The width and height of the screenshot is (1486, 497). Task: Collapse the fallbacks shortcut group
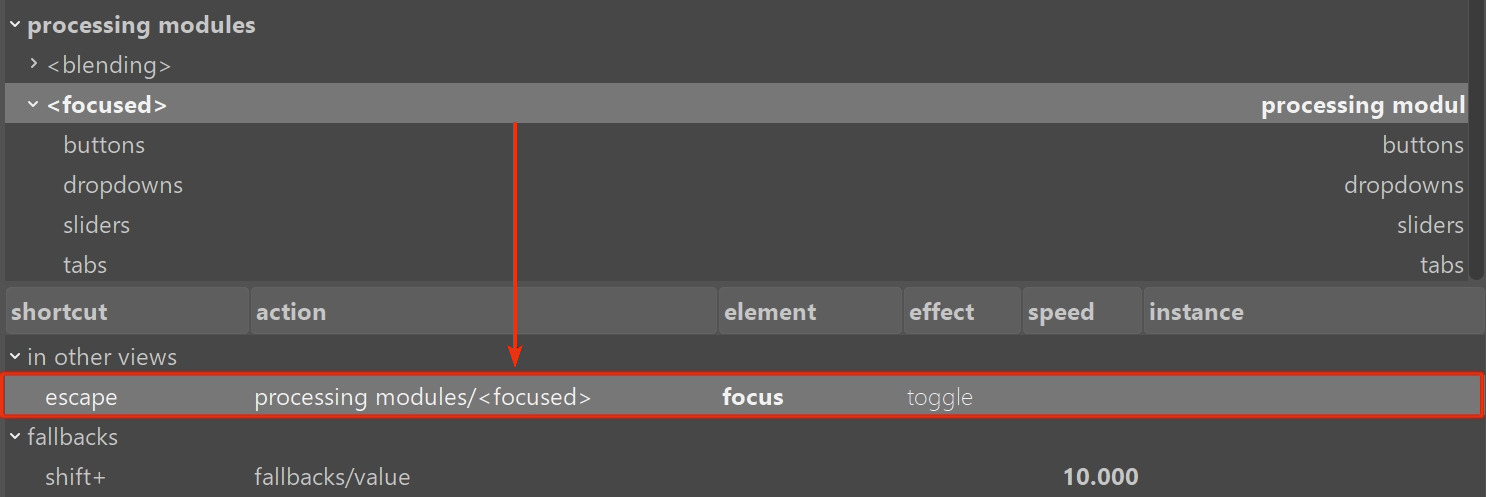point(15,436)
